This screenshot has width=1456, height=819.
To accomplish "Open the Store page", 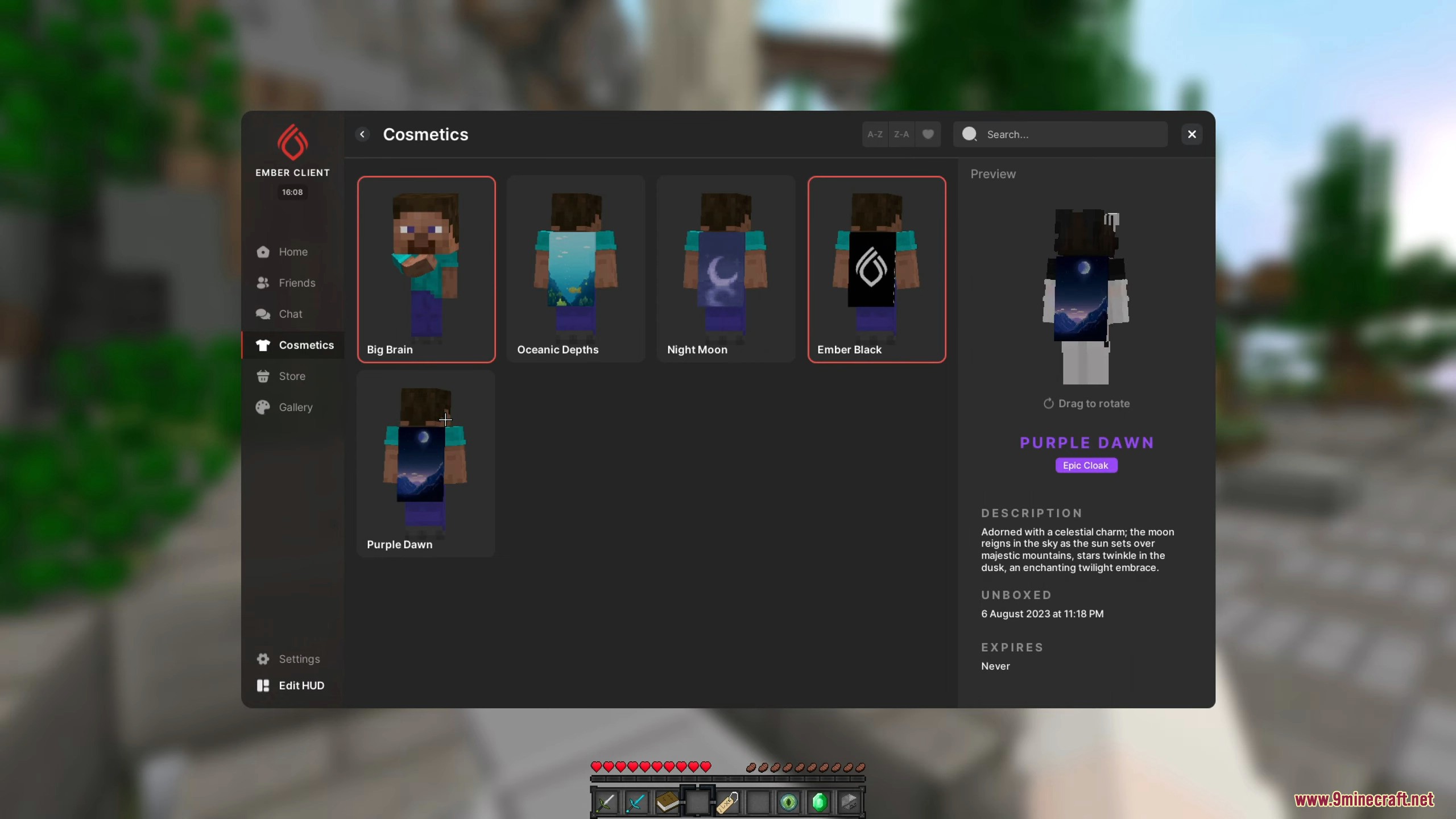I will click(293, 377).
